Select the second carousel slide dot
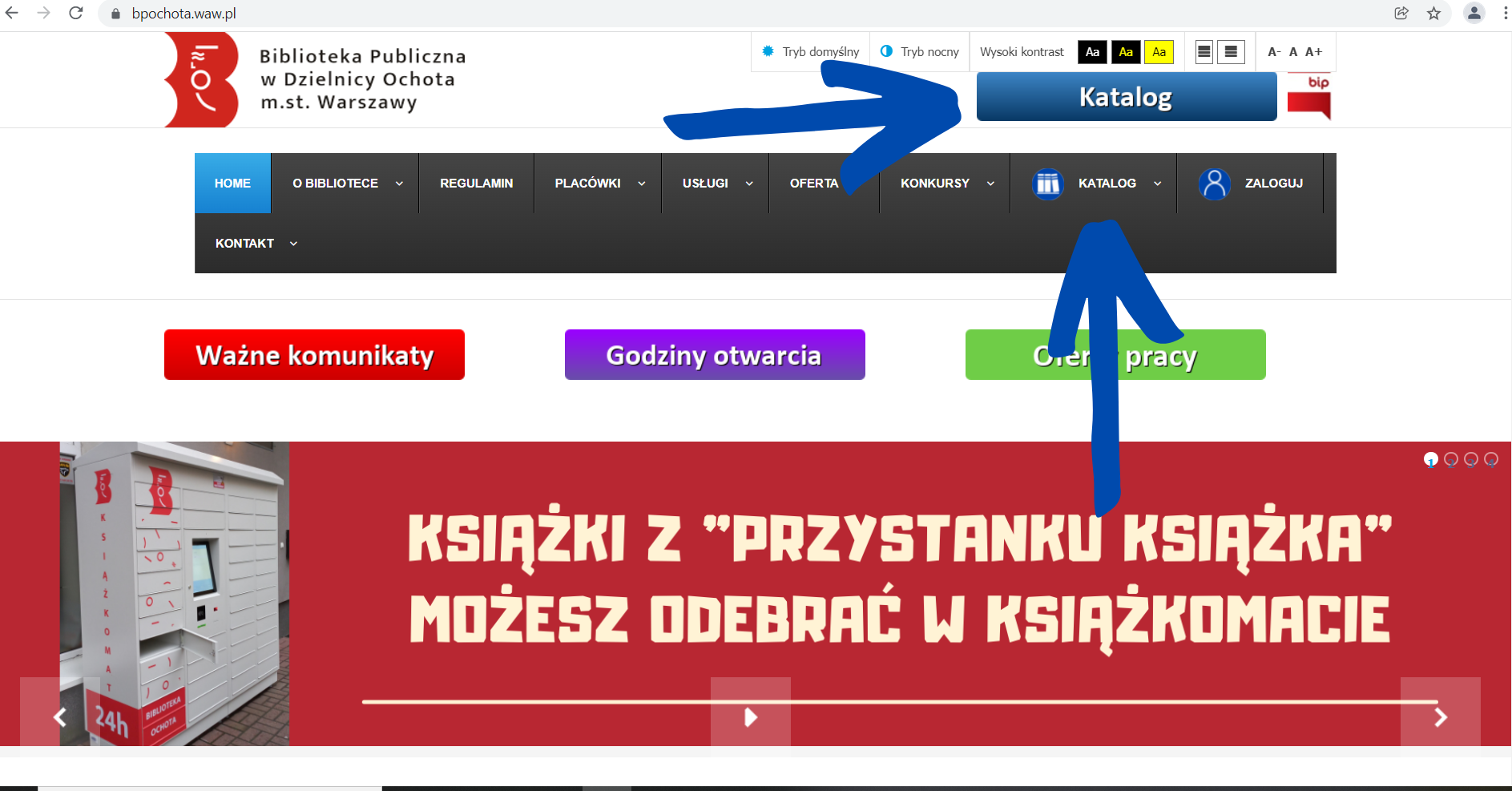The image size is (1512, 791). tap(1451, 458)
